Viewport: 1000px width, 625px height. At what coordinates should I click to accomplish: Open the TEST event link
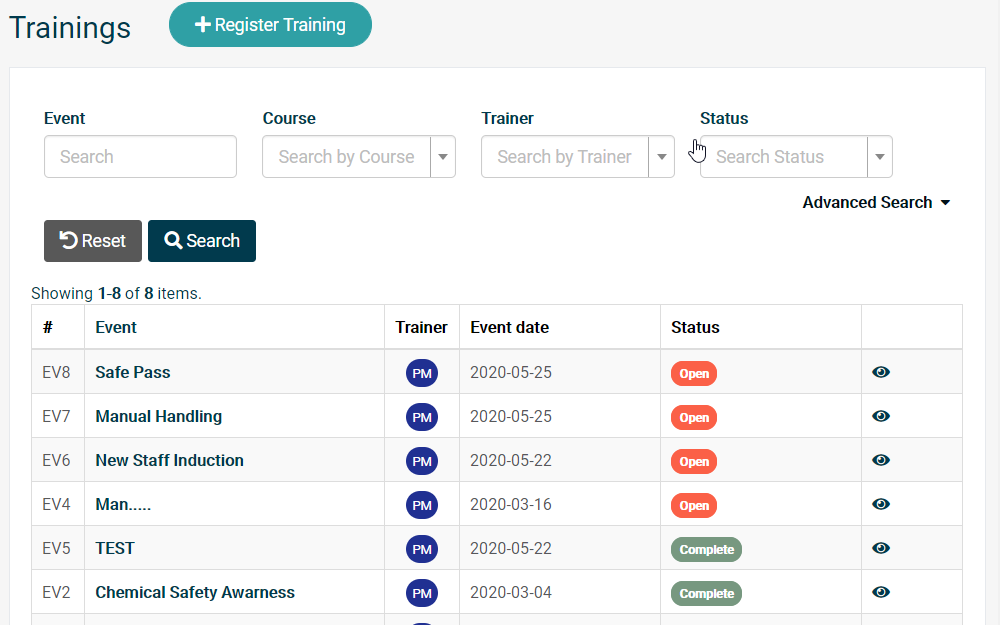(115, 548)
